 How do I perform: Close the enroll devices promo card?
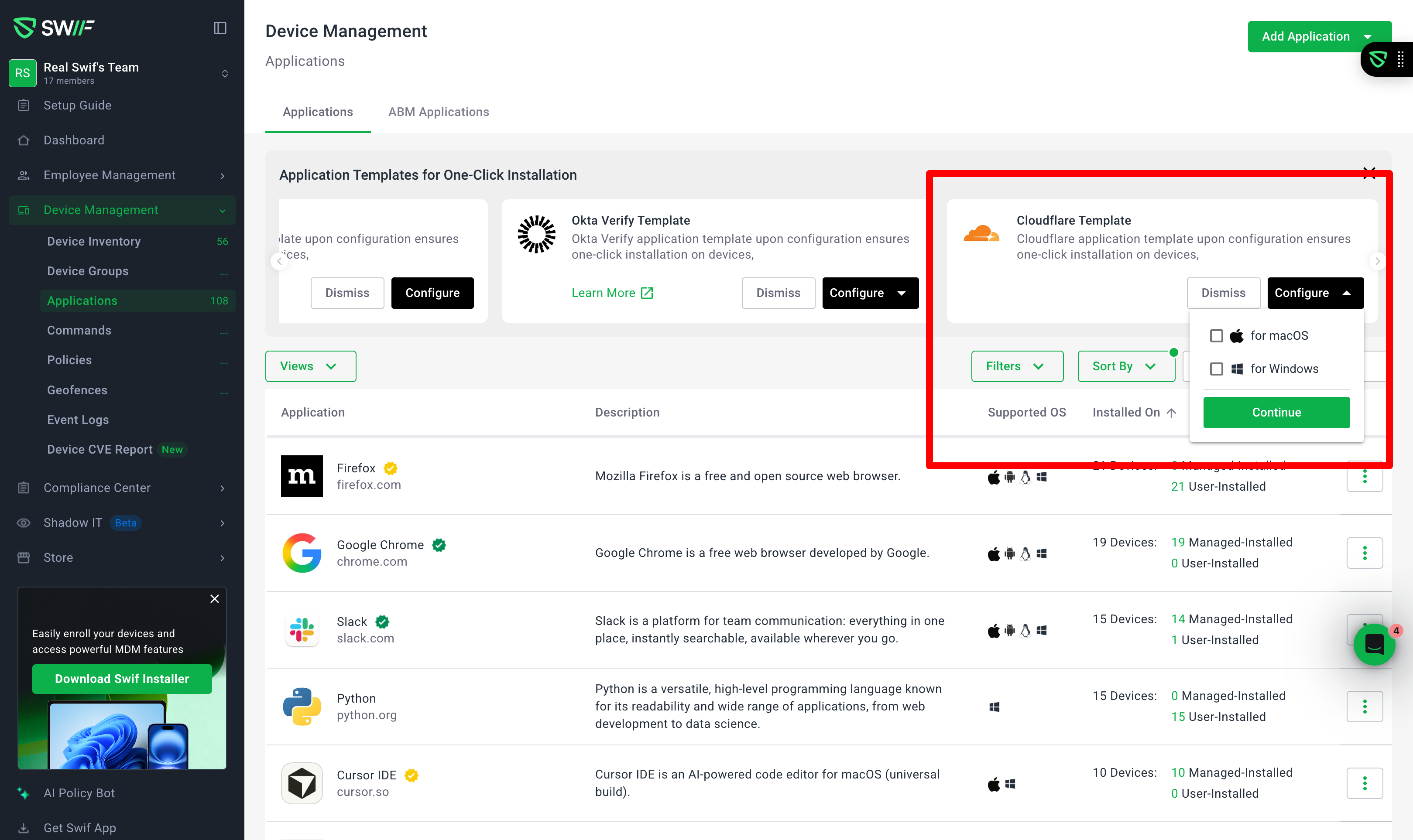tap(215, 598)
